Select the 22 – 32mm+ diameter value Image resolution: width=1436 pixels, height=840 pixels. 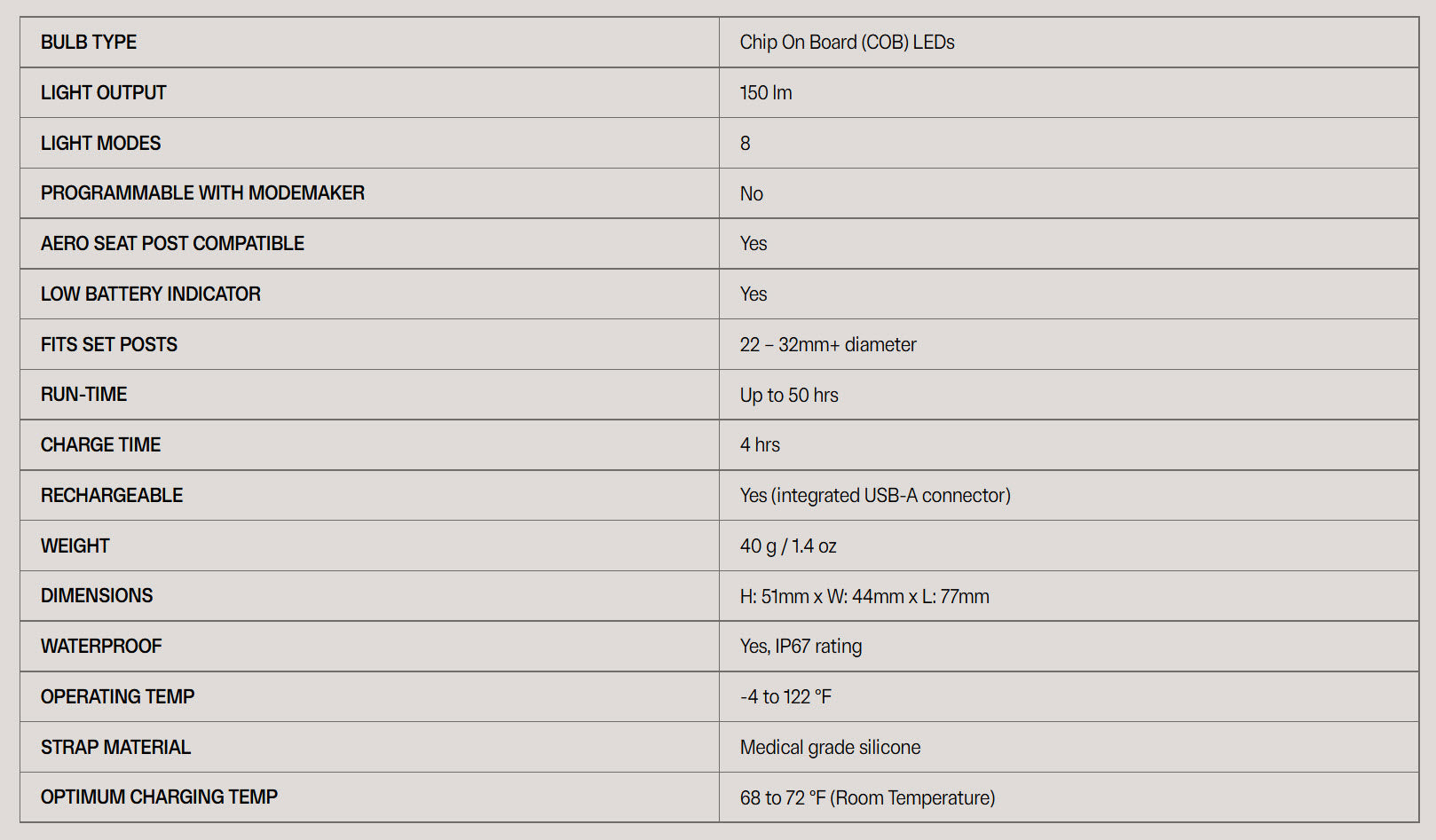[827, 345]
